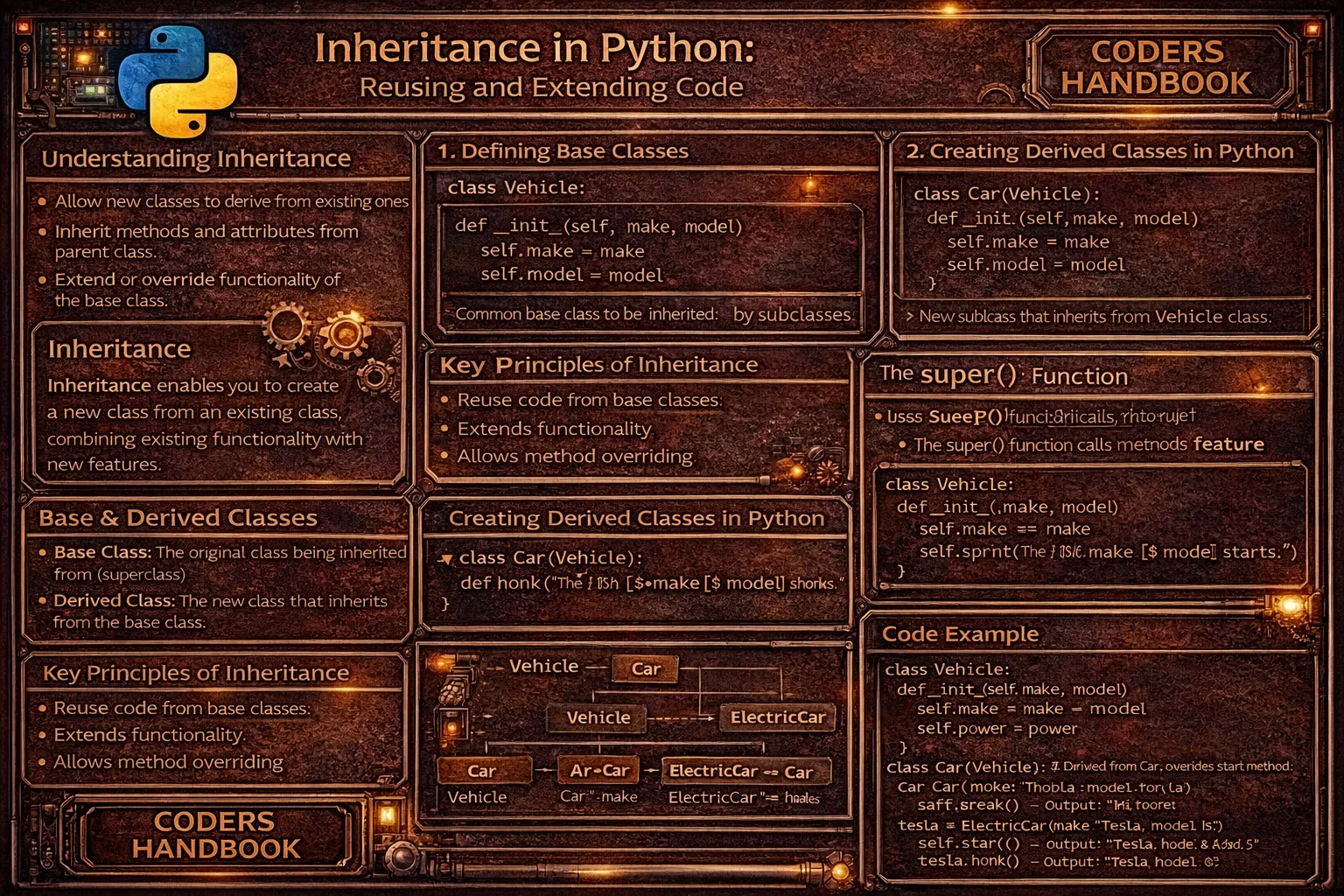Click the Car box in the Vehicle diagram

(645, 668)
